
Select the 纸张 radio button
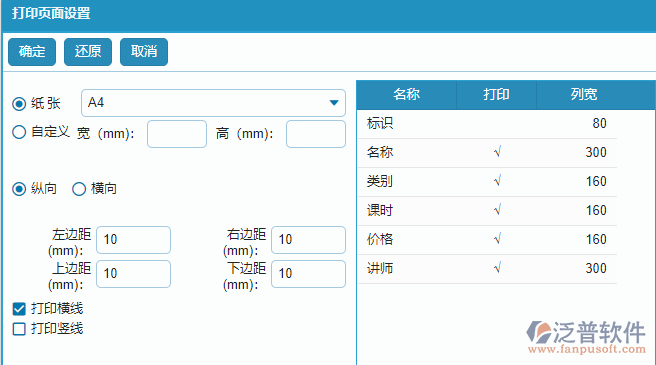tap(19, 103)
